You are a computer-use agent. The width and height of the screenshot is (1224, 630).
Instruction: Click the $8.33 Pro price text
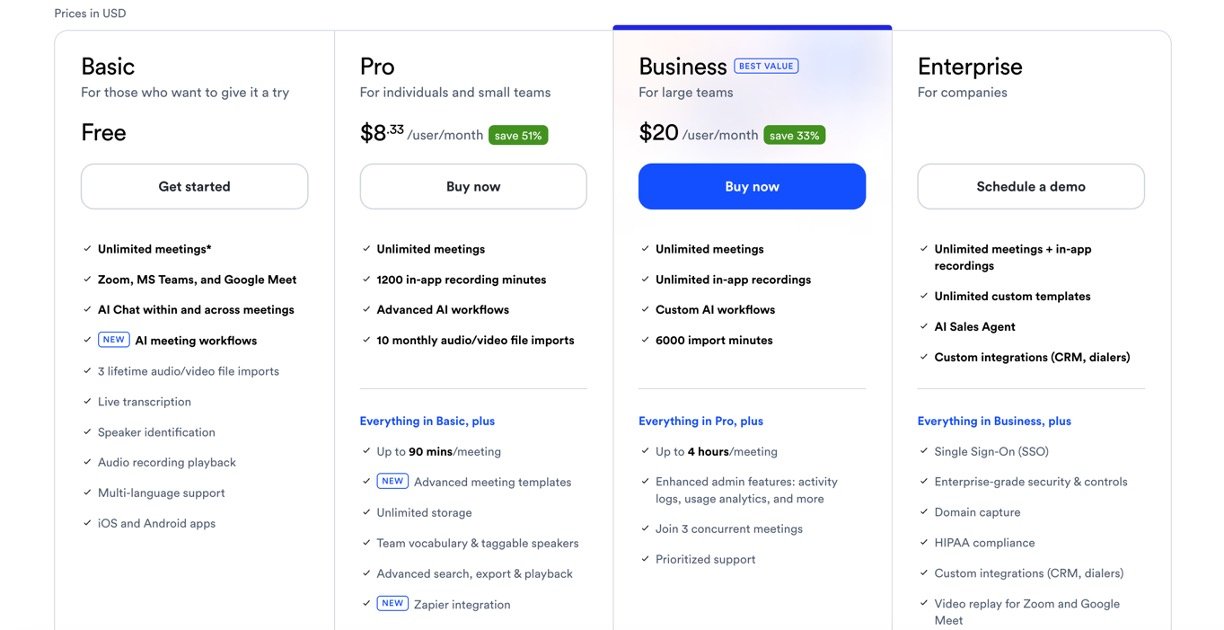382,133
